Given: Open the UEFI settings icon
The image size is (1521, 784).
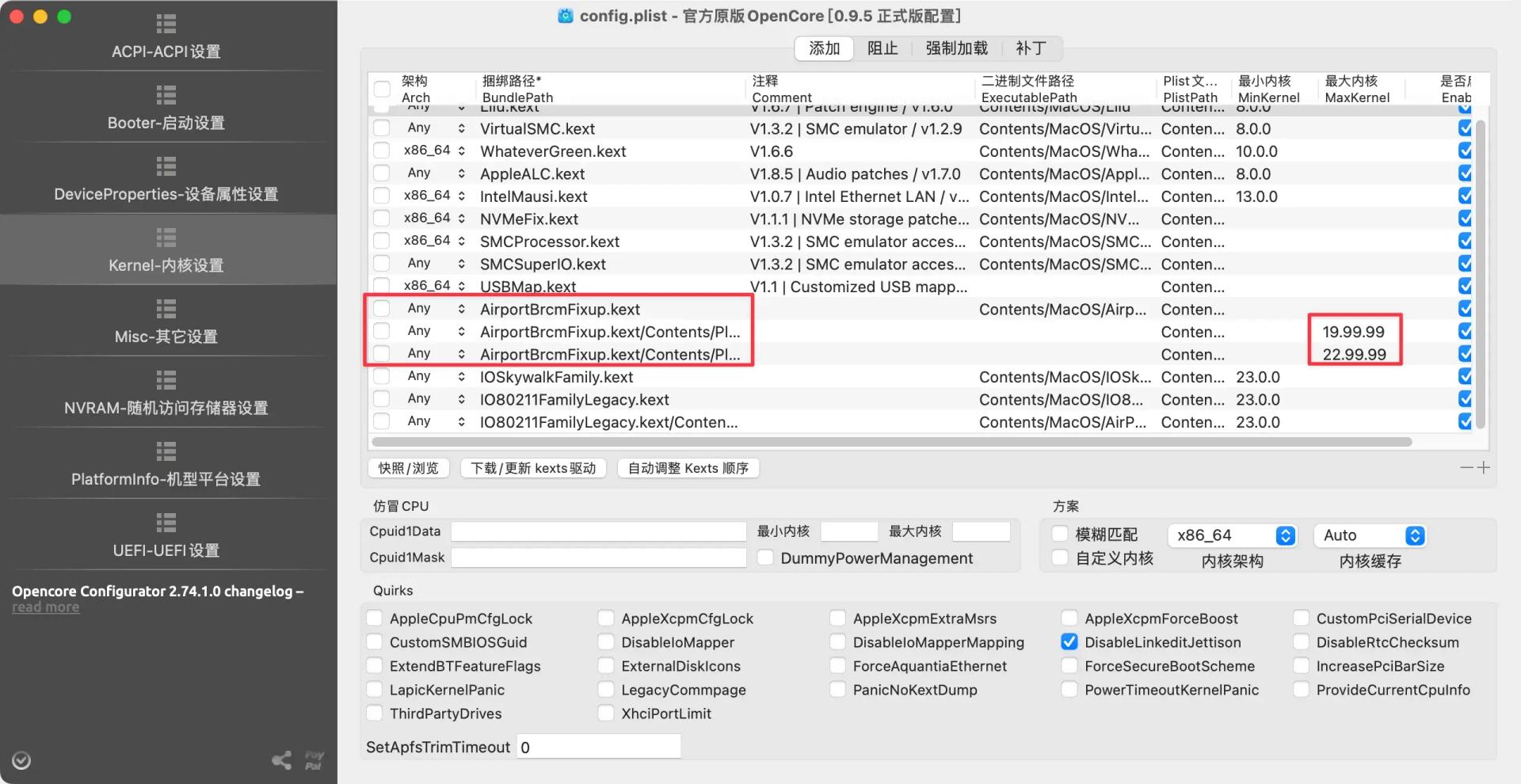Looking at the screenshot, I should click(166, 523).
